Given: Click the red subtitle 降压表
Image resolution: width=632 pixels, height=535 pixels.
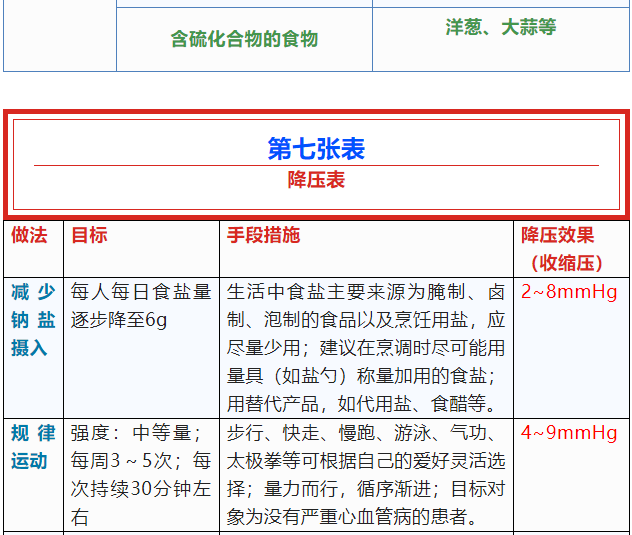Looking at the screenshot, I should pos(316,180).
